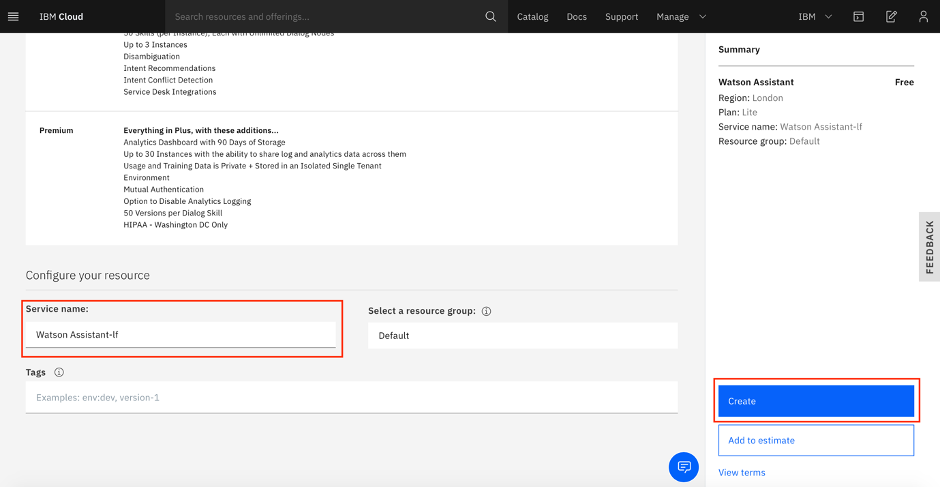The height and width of the screenshot is (487, 941).
Task: Click Add to estimate button
Action: (816, 440)
